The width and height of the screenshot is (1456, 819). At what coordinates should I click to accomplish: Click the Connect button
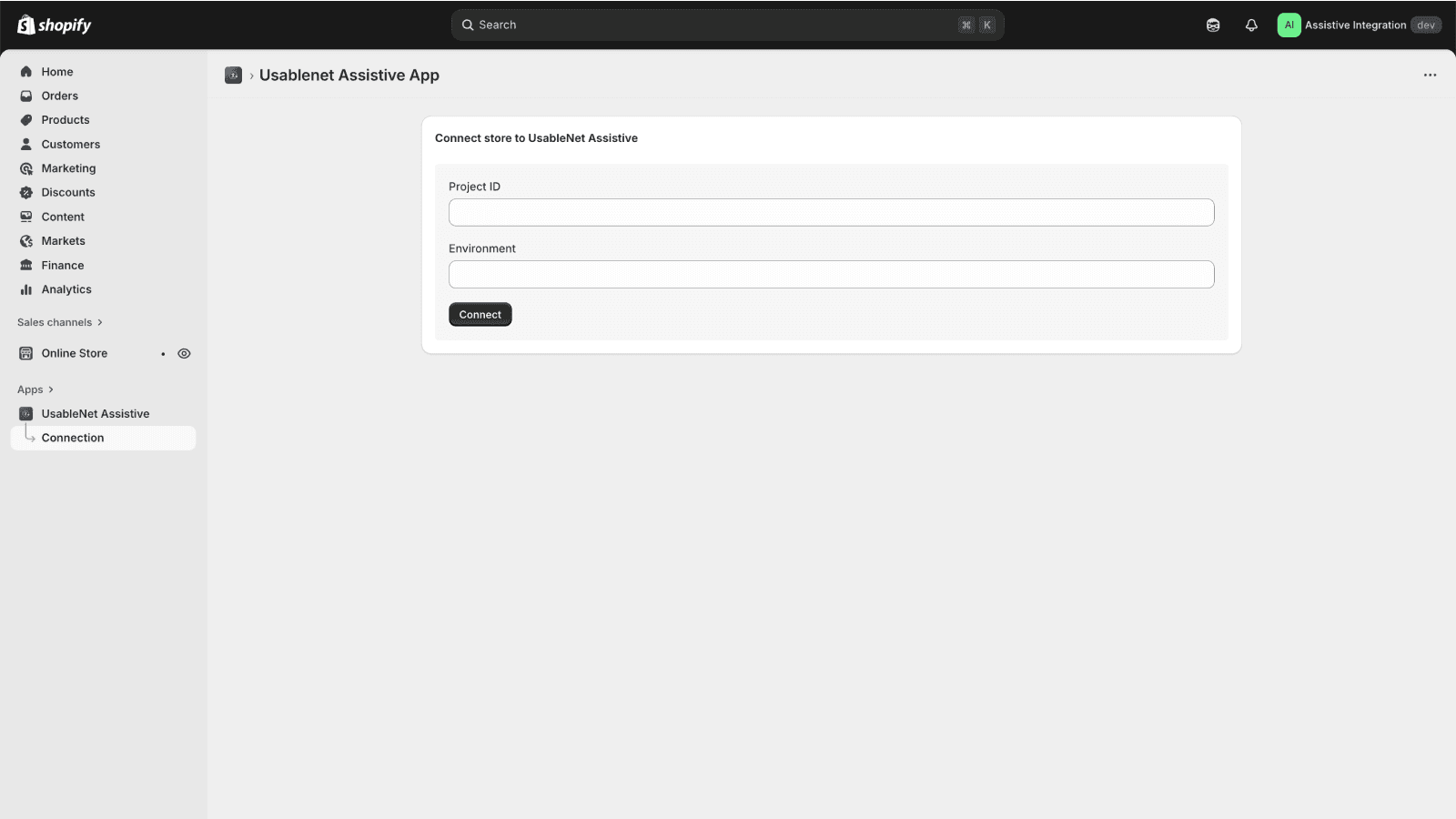(x=480, y=314)
